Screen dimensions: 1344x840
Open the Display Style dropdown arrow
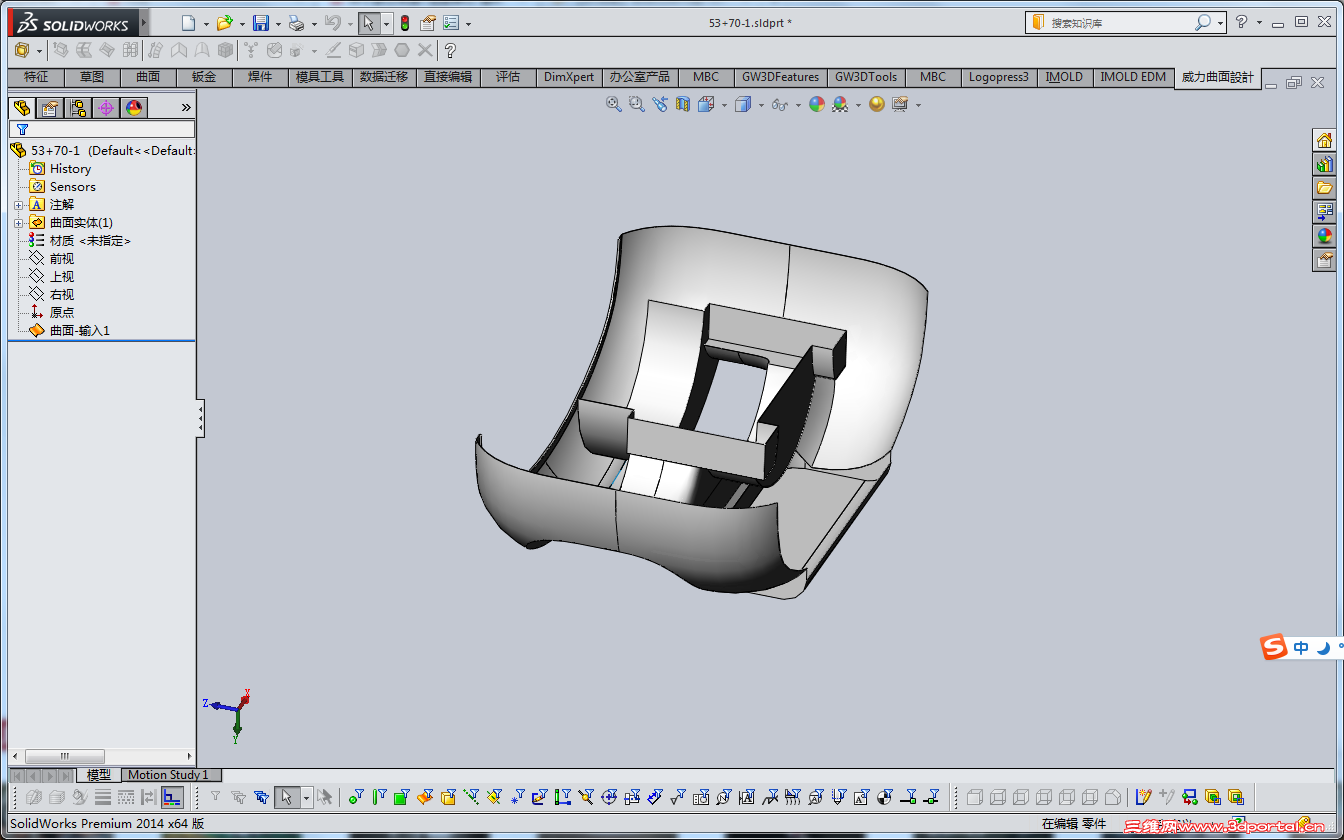point(761,105)
